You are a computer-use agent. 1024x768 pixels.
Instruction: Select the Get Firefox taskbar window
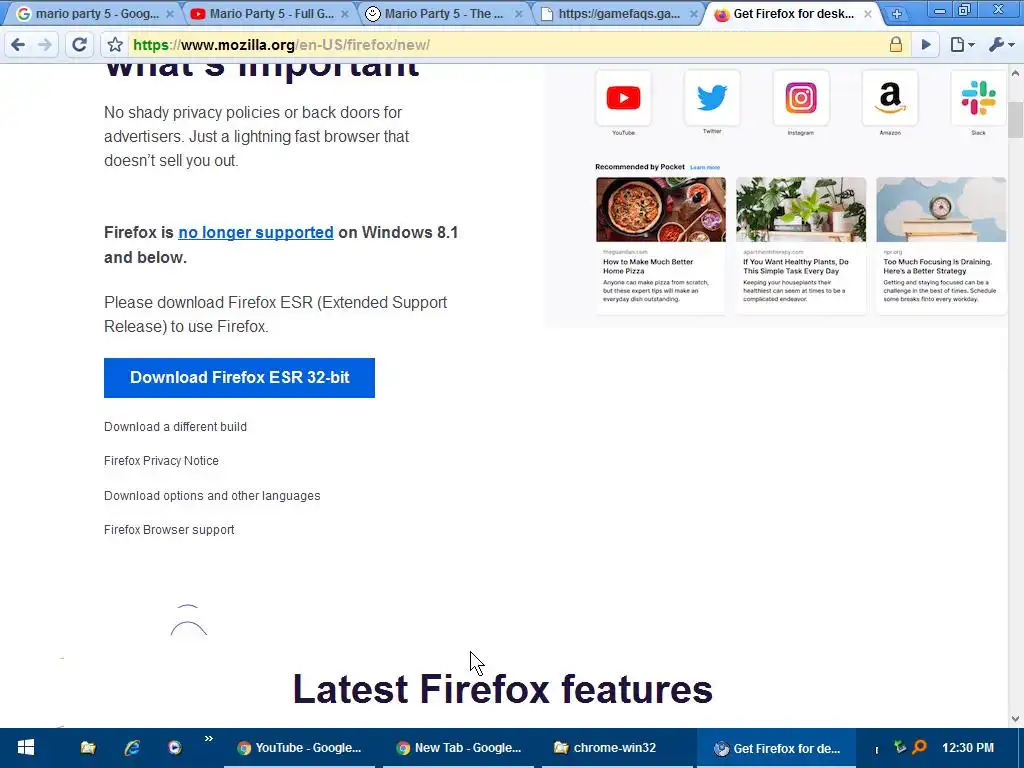click(x=776, y=748)
